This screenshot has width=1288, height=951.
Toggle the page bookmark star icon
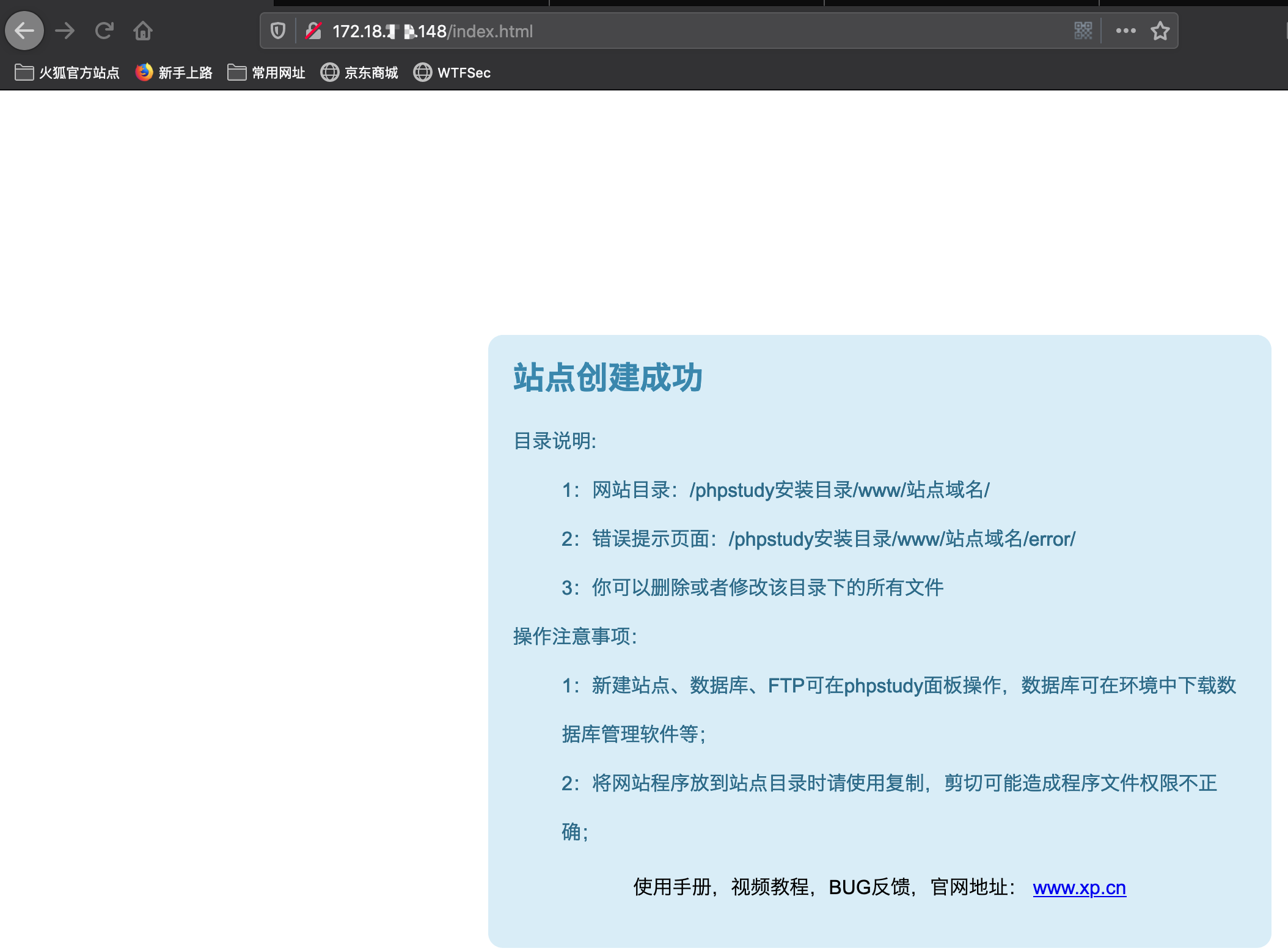click(1160, 31)
